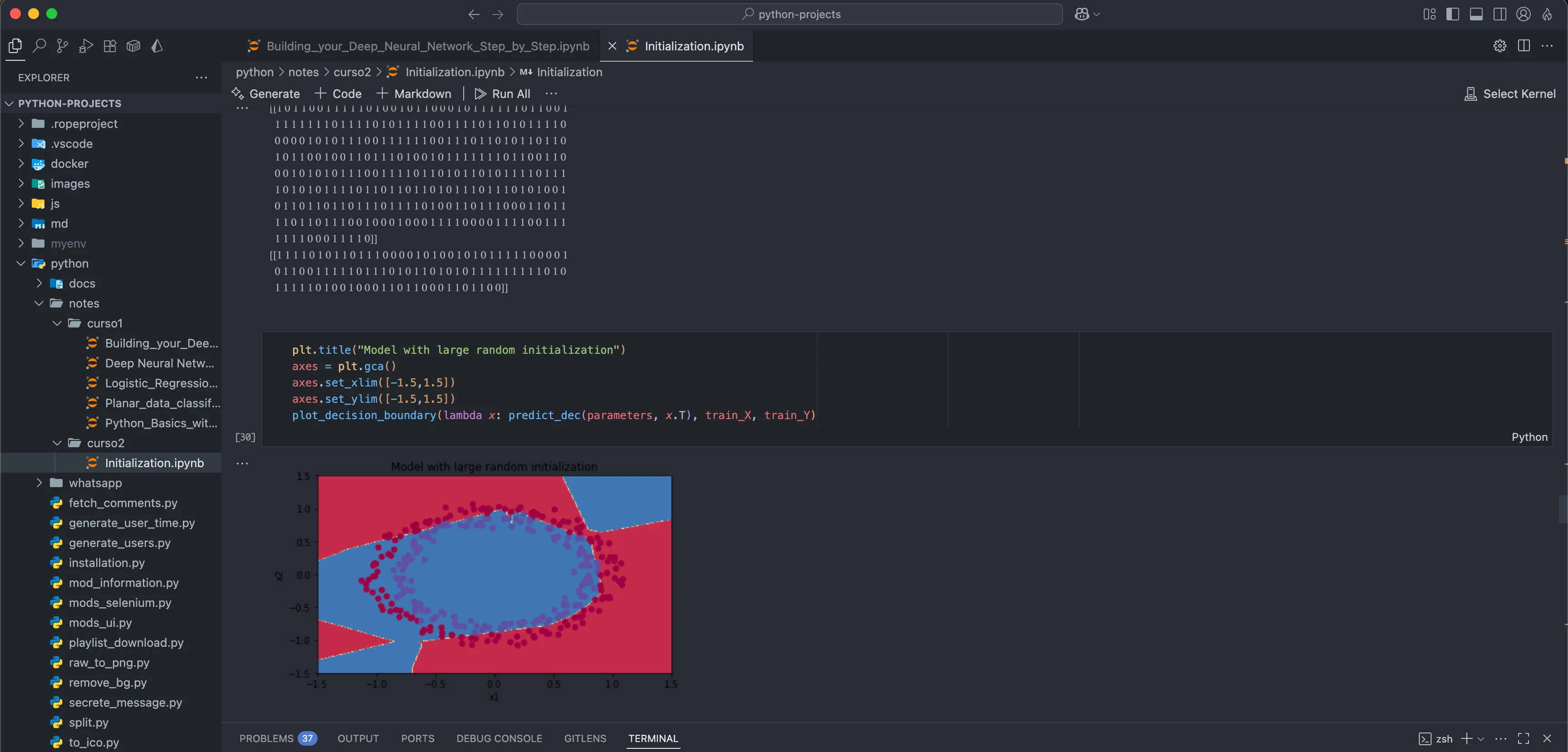1568x752 pixels.
Task: Click Run All in the notebook toolbar
Action: (502, 94)
